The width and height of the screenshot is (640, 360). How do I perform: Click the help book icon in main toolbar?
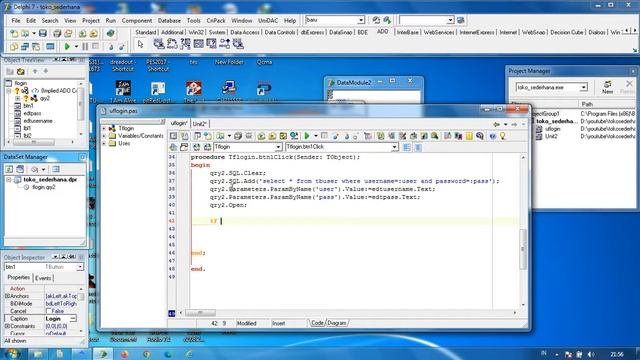[111, 33]
